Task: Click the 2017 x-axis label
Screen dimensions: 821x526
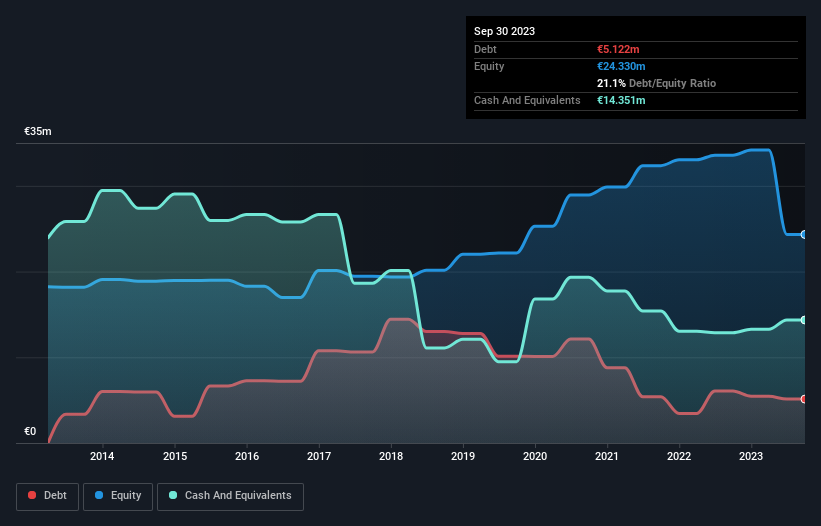Action: [x=319, y=456]
